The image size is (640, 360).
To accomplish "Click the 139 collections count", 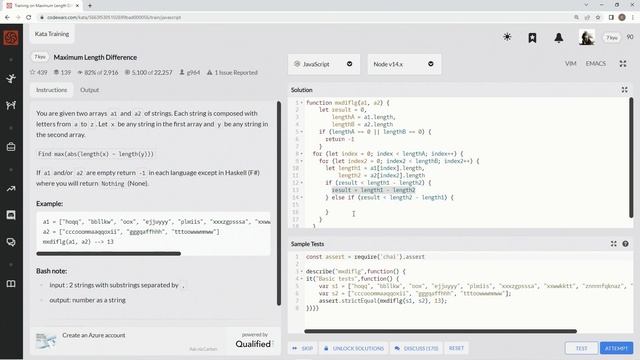I will pyautogui.click(x=62, y=72).
